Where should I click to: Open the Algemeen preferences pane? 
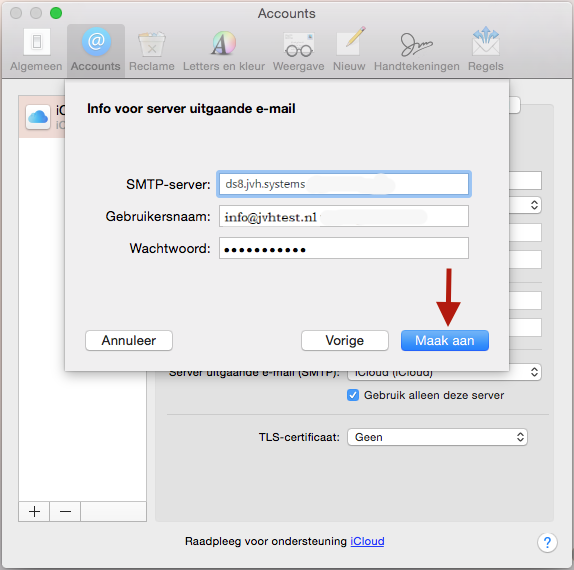pyautogui.click(x=36, y=50)
